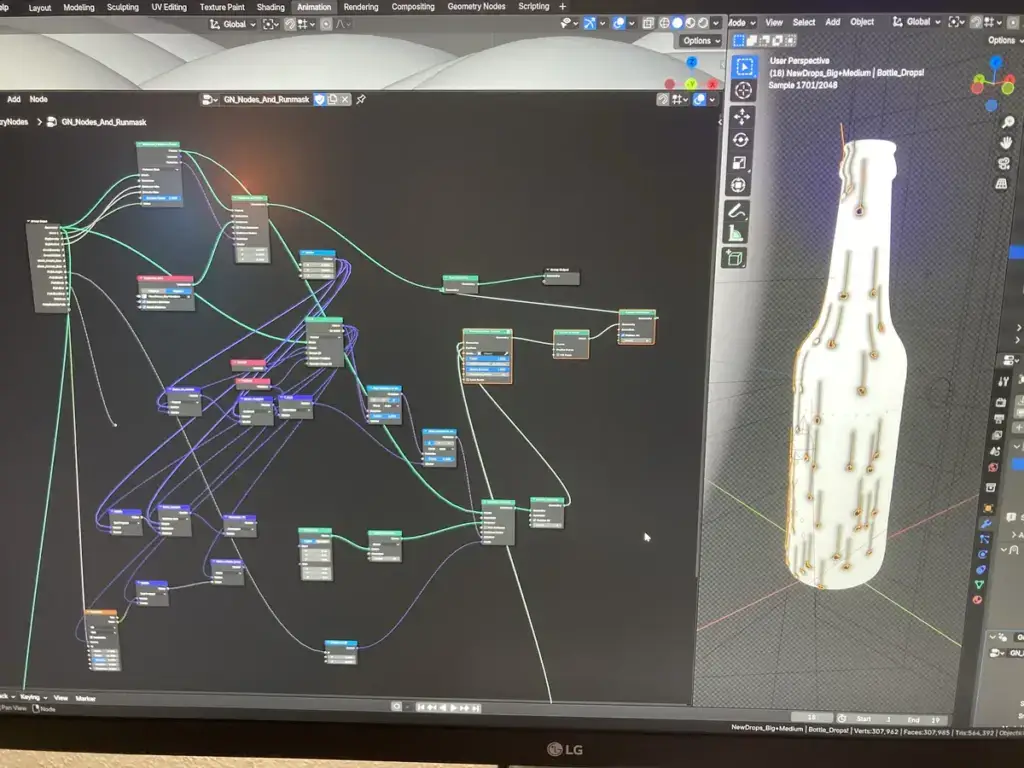Enable the snapping magnet in the node editor header

tap(663, 99)
